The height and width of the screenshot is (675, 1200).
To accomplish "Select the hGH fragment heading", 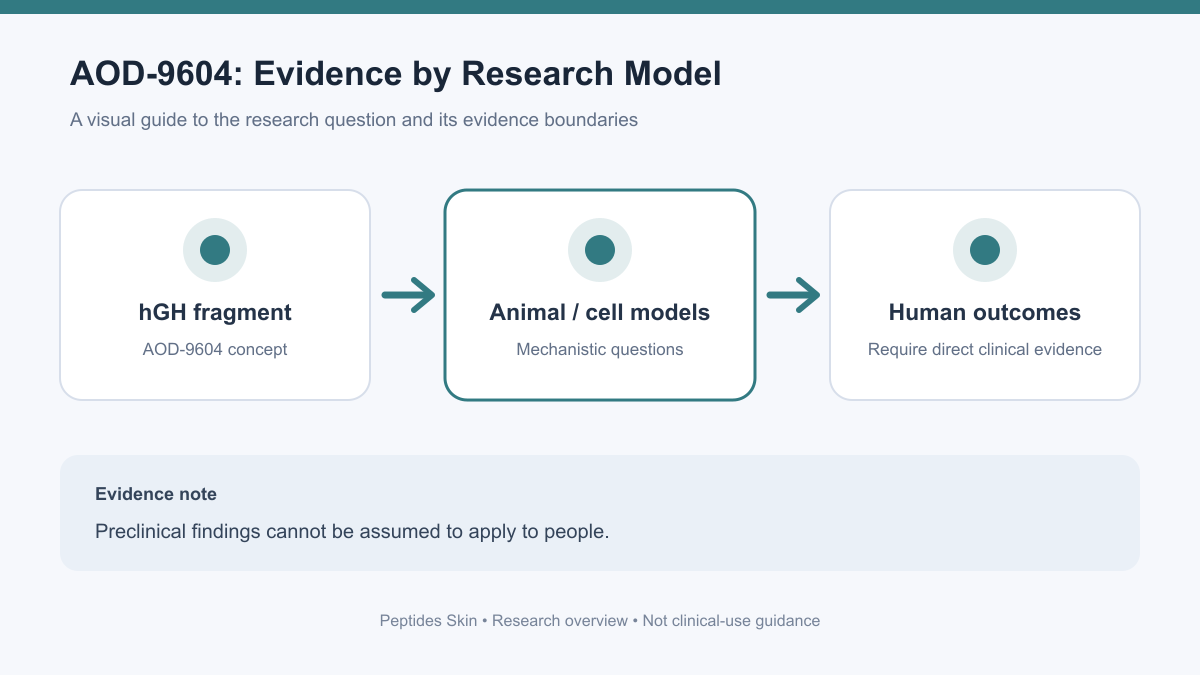I will tap(215, 312).
